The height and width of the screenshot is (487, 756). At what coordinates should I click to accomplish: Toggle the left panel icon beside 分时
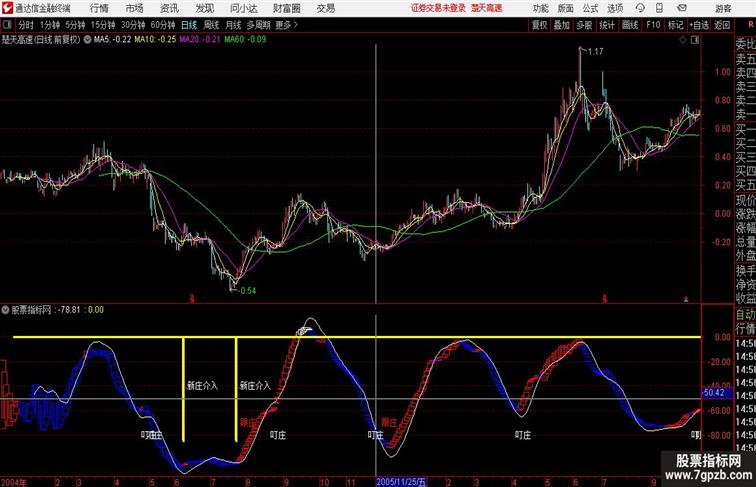click(x=7, y=25)
